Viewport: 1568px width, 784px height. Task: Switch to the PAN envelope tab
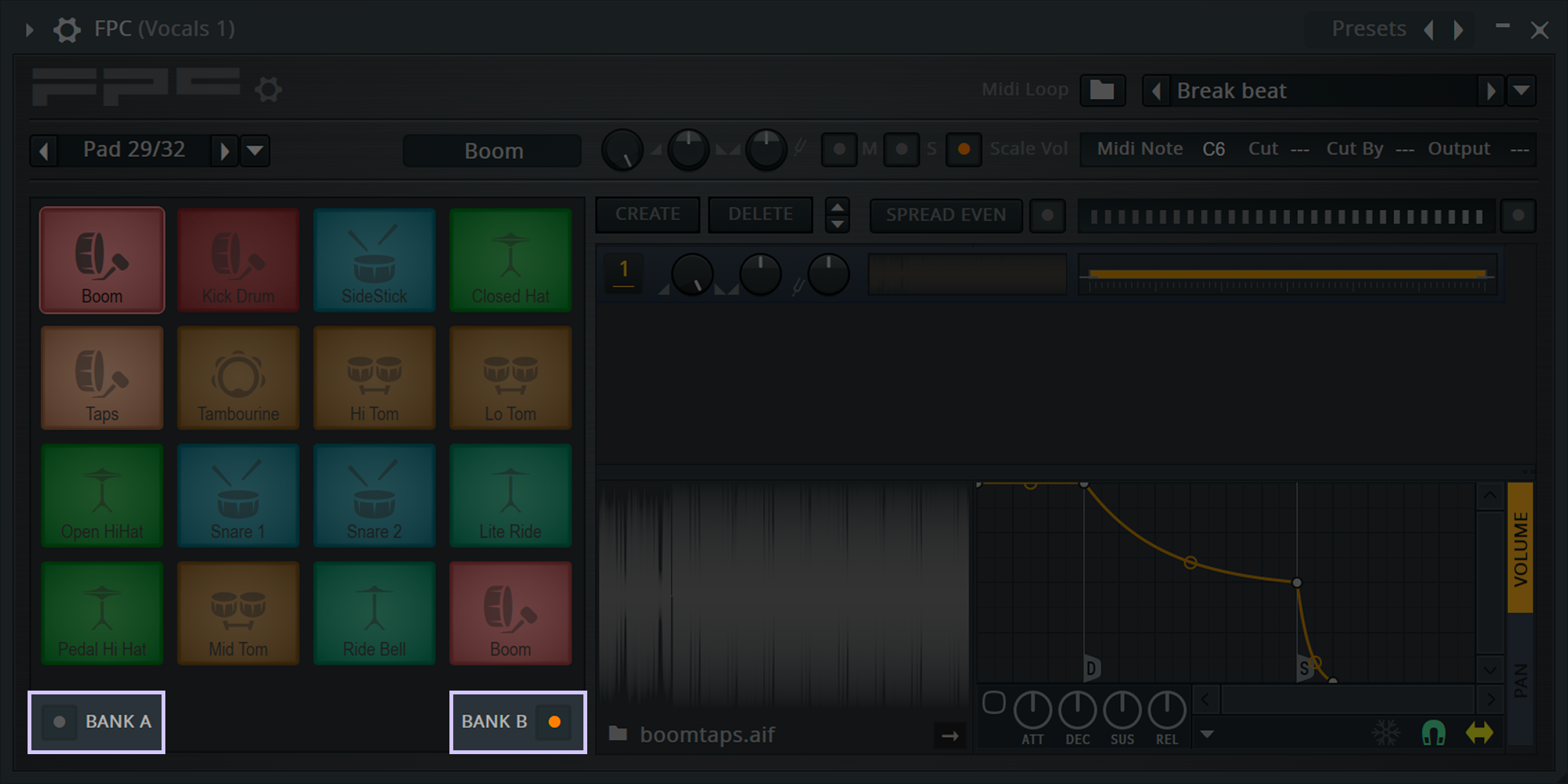1520,680
